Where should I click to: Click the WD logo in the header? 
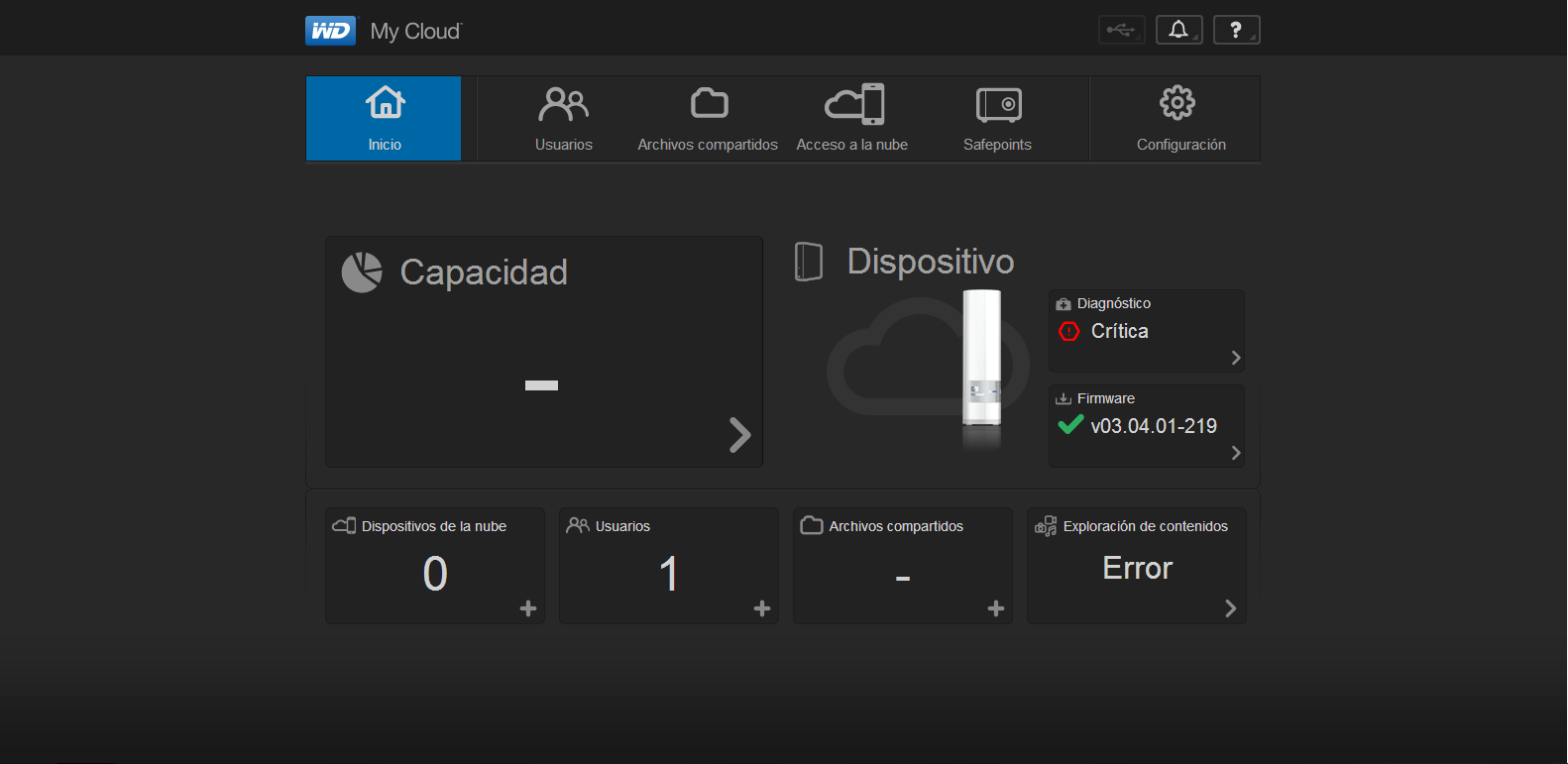330,31
